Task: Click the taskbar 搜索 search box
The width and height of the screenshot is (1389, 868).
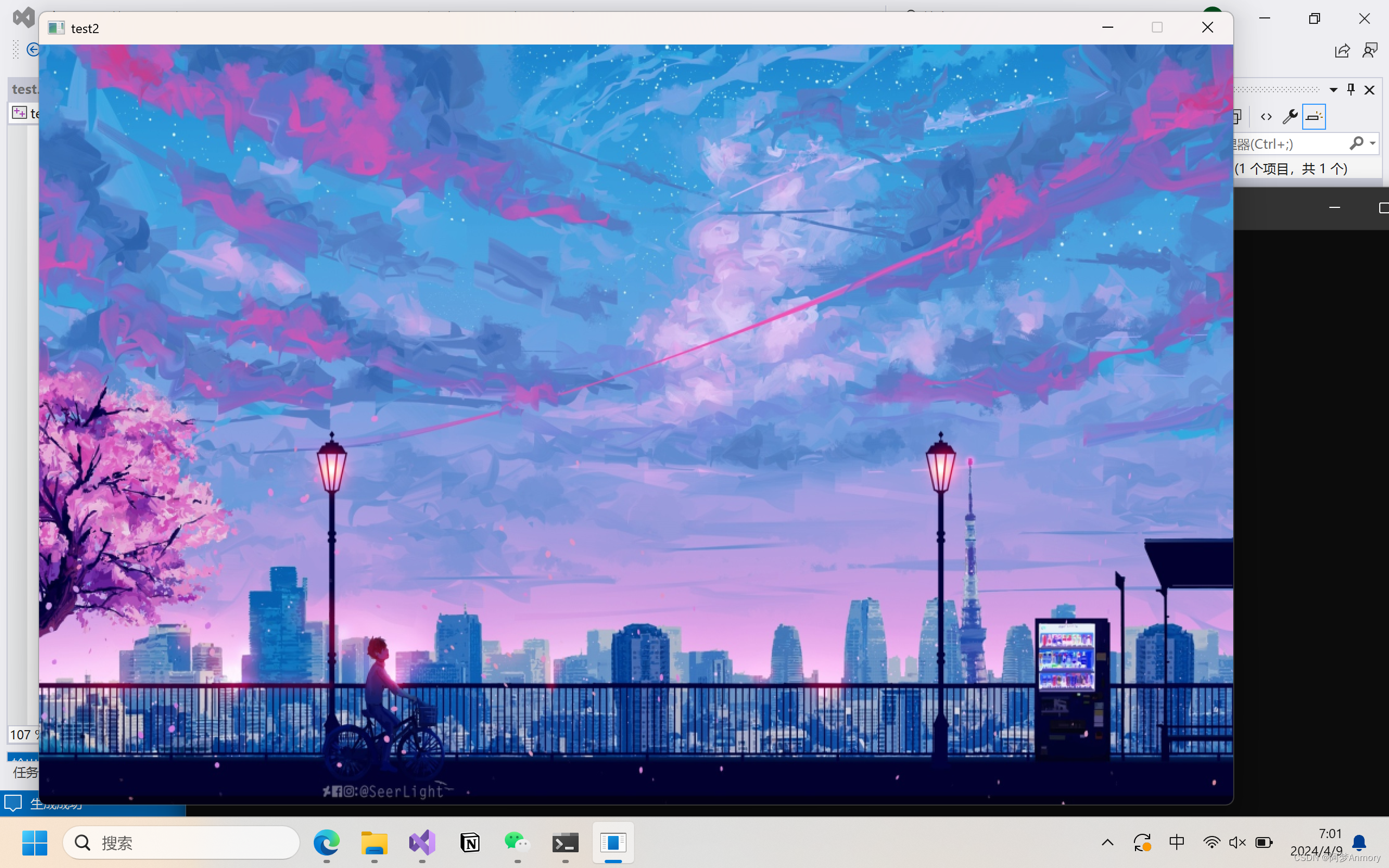Action: [x=181, y=842]
